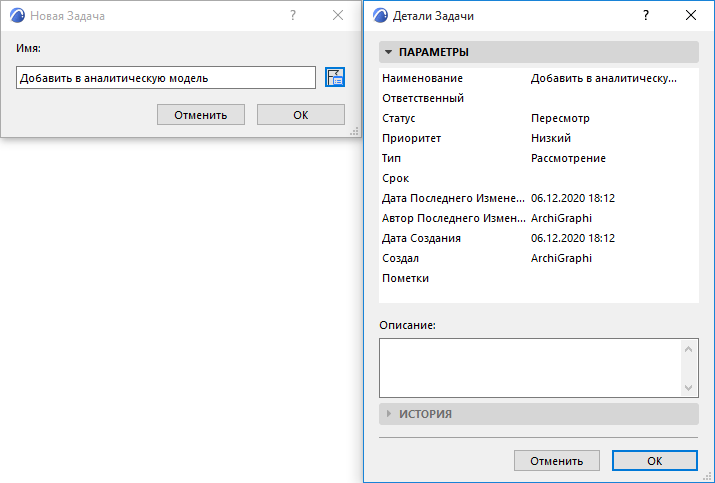This screenshot has width=715, height=483.
Task: Click Отменить in Новая Задача dialog
Action: click(201, 114)
